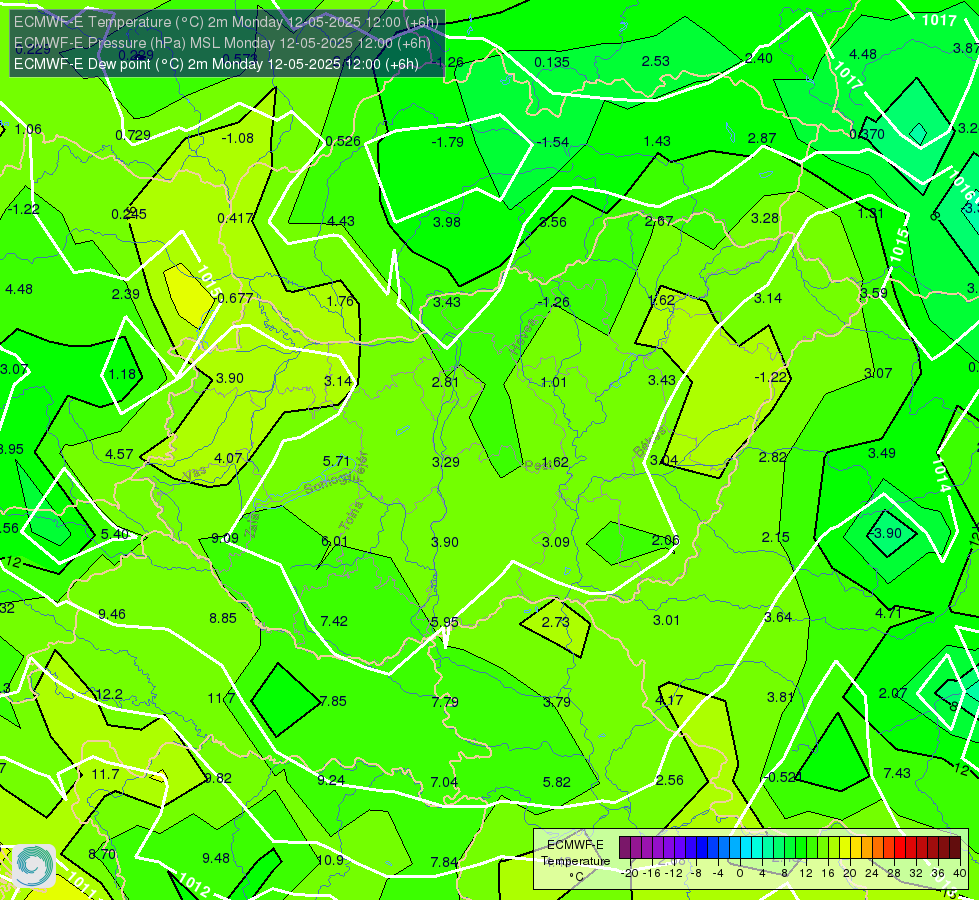Click the dew point value 0.729
Viewport: 979px width, 900px height.
pyautogui.click(x=133, y=135)
